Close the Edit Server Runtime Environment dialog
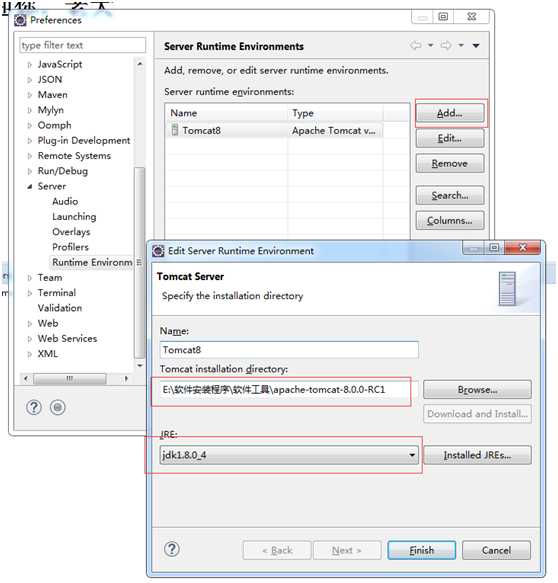 [x=523, y=248]
